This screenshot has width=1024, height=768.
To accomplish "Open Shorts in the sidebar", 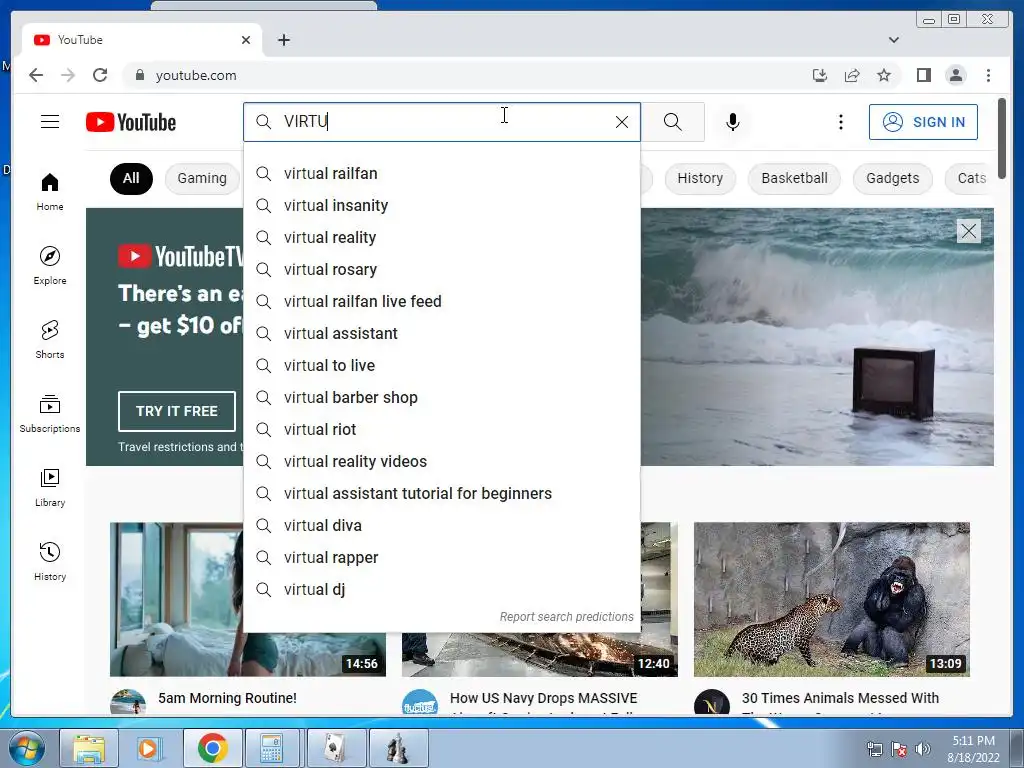I will point(50,340).
